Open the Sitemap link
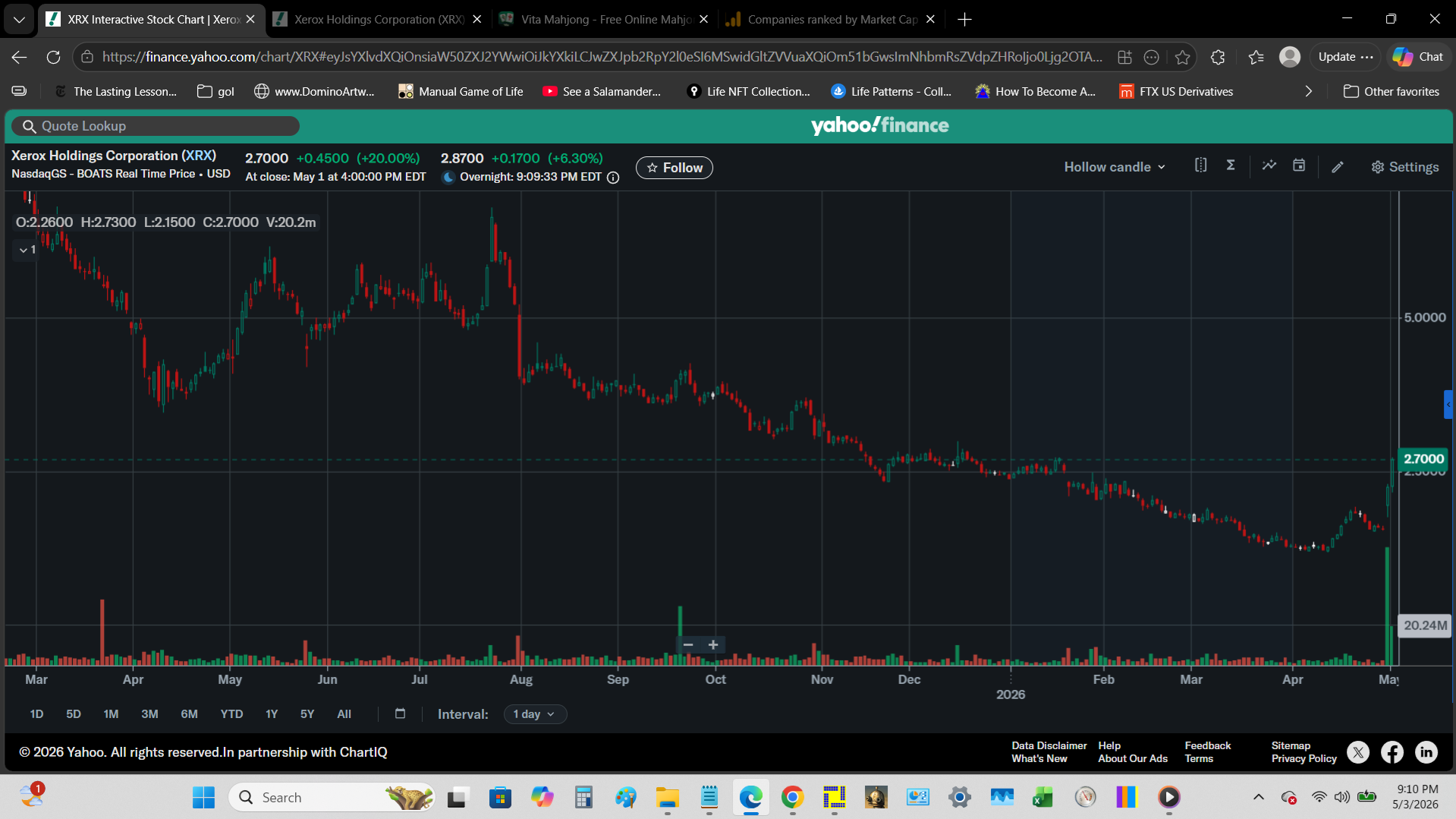The image size is (1456, 819). click(x=1291, y=746)
